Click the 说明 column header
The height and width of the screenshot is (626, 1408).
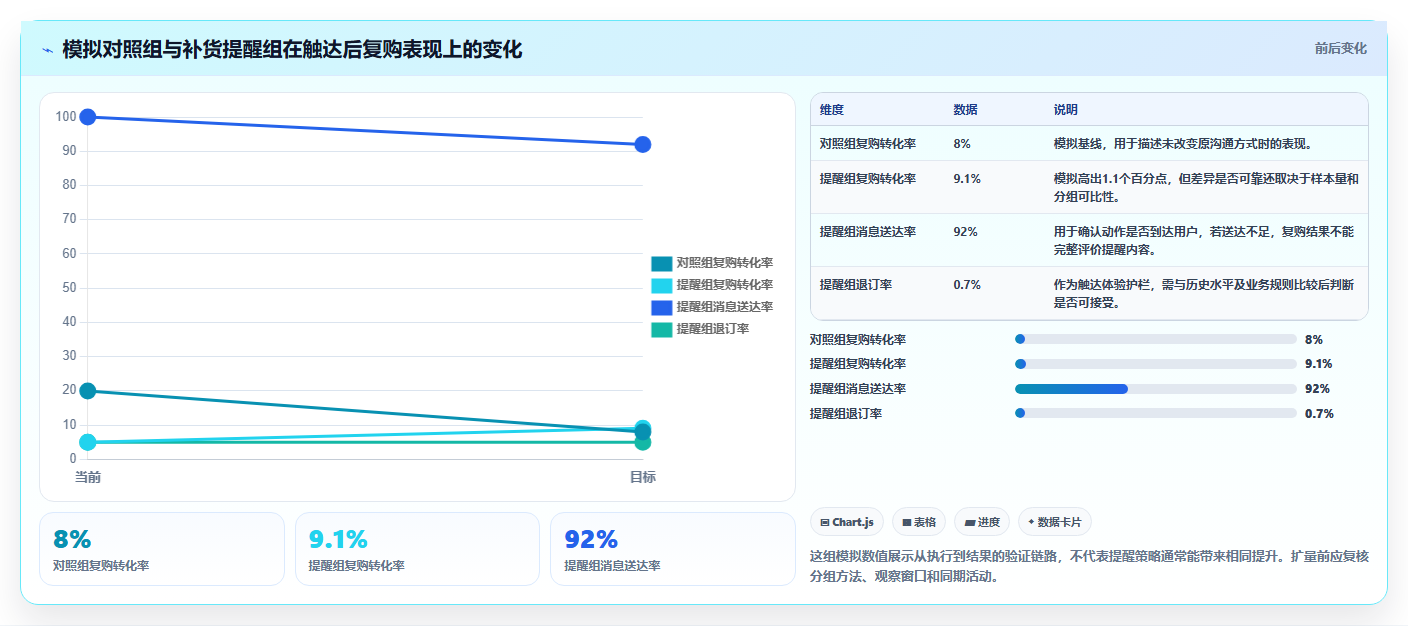[x=1066, y=110]
